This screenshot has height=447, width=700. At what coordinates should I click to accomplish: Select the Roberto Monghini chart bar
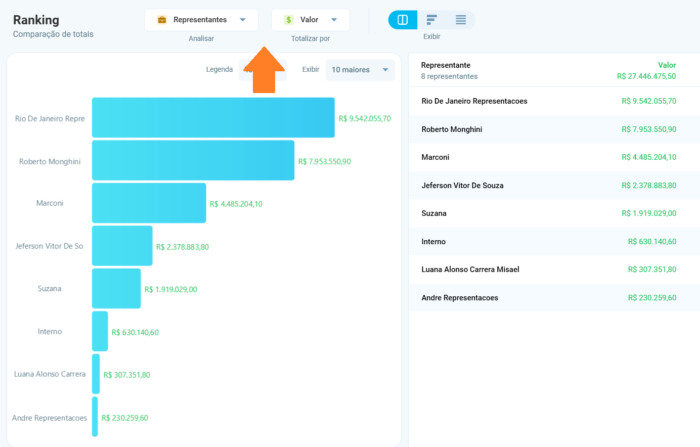coord(192,160)
